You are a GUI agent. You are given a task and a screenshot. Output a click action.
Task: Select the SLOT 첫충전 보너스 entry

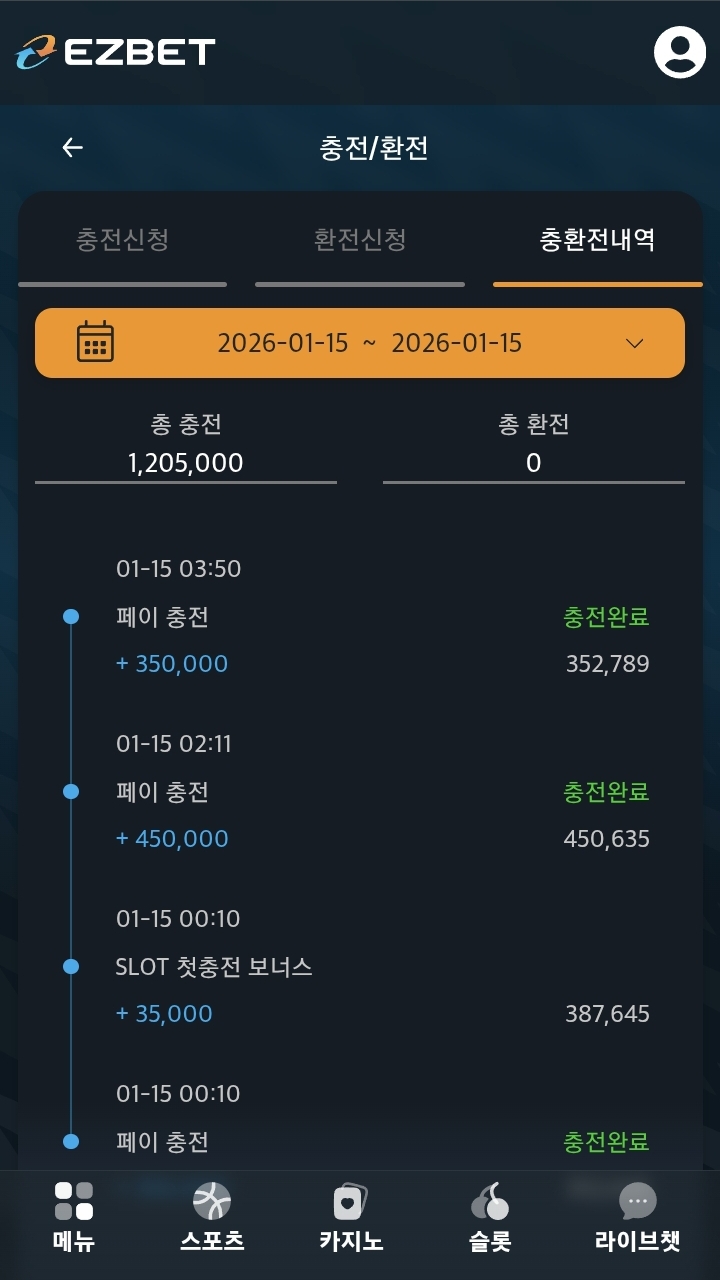[214, 967]
